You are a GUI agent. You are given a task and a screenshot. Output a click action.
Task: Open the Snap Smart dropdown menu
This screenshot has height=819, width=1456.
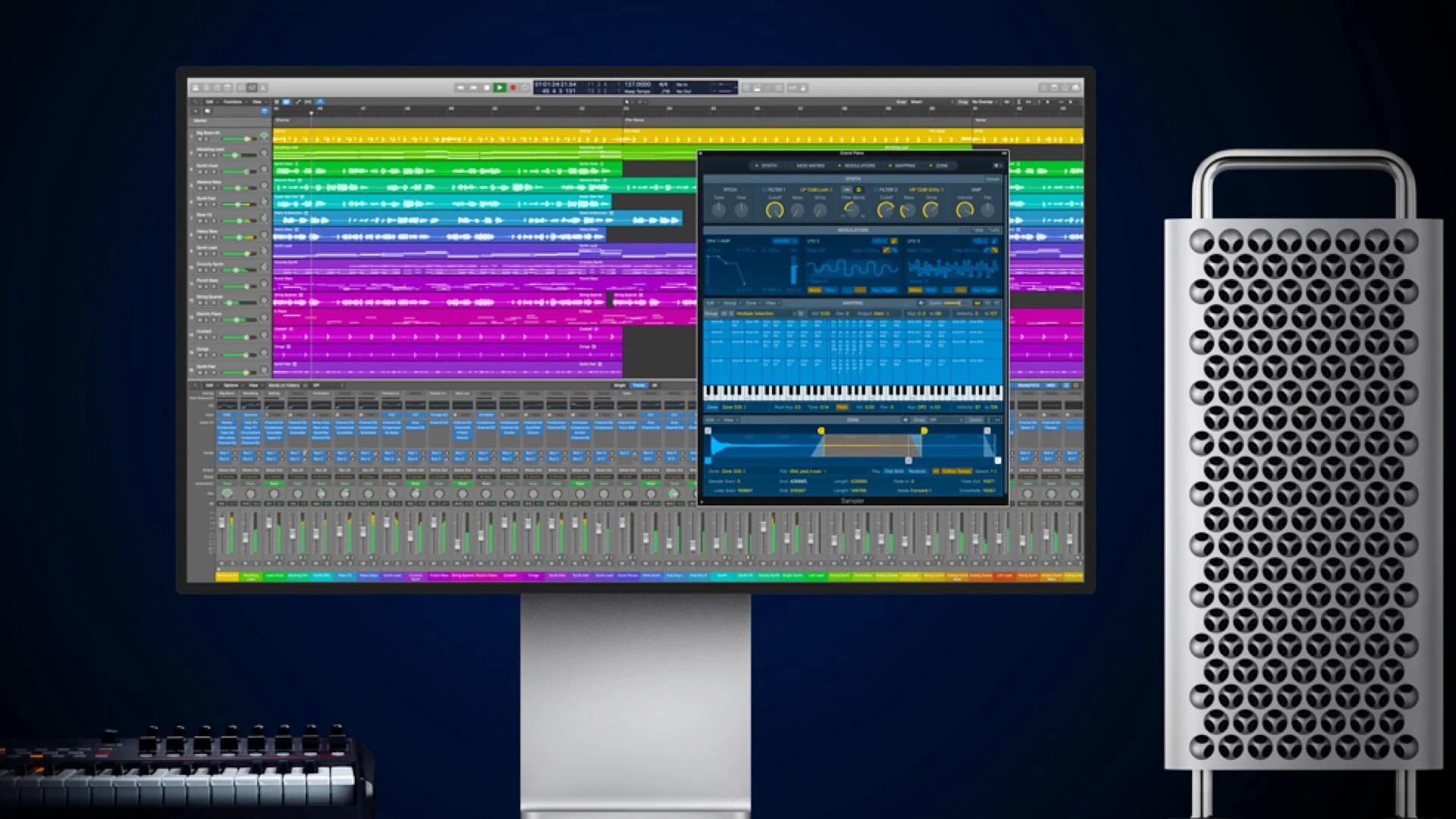coord(917,102)
